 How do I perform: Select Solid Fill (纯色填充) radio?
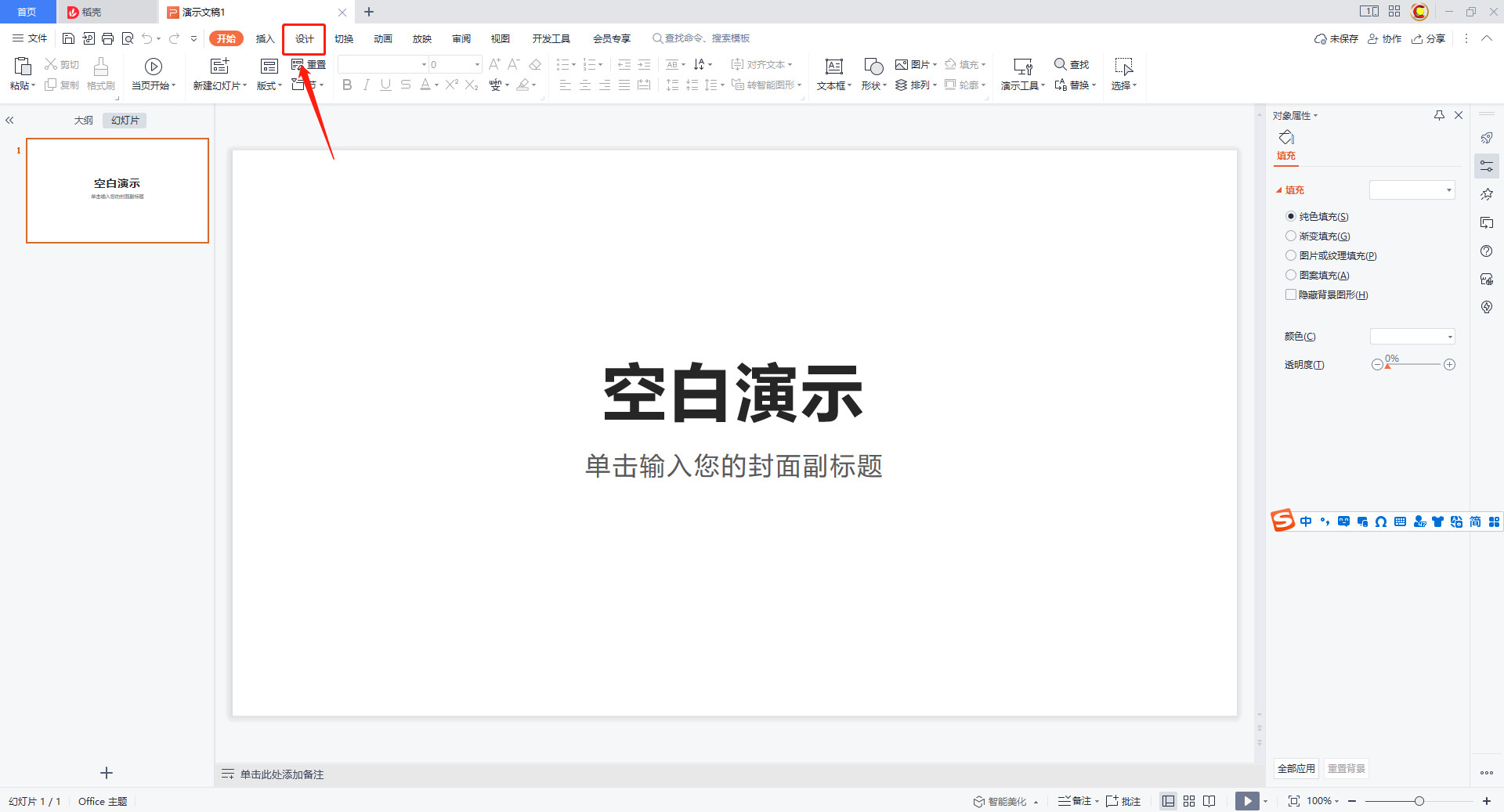[x=1291, y=216]
